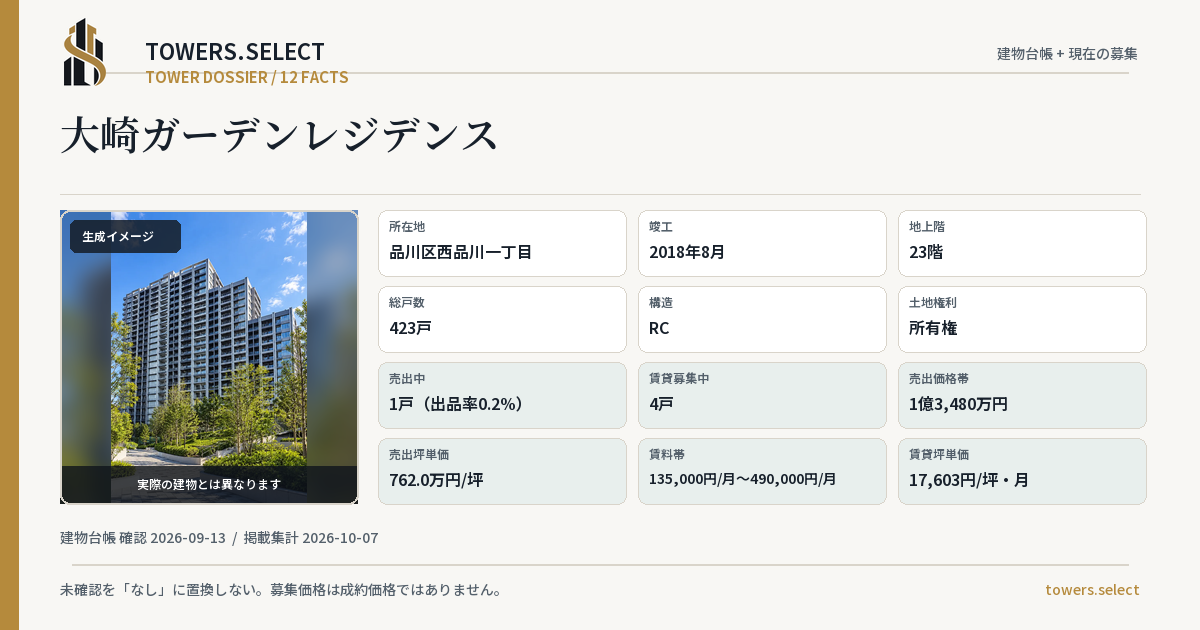The width and height of the screenshot is (1200, 630).
Task: Click the 売出中 card showing 1戸
Action: pos(502,395)
